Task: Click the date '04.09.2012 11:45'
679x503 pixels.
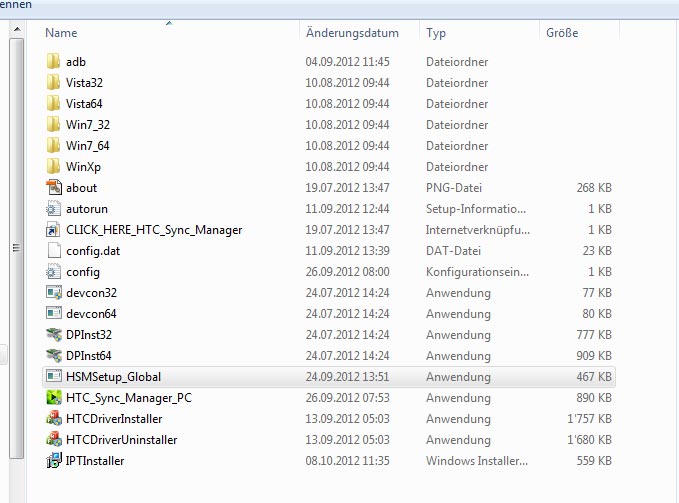Action: 347,62
